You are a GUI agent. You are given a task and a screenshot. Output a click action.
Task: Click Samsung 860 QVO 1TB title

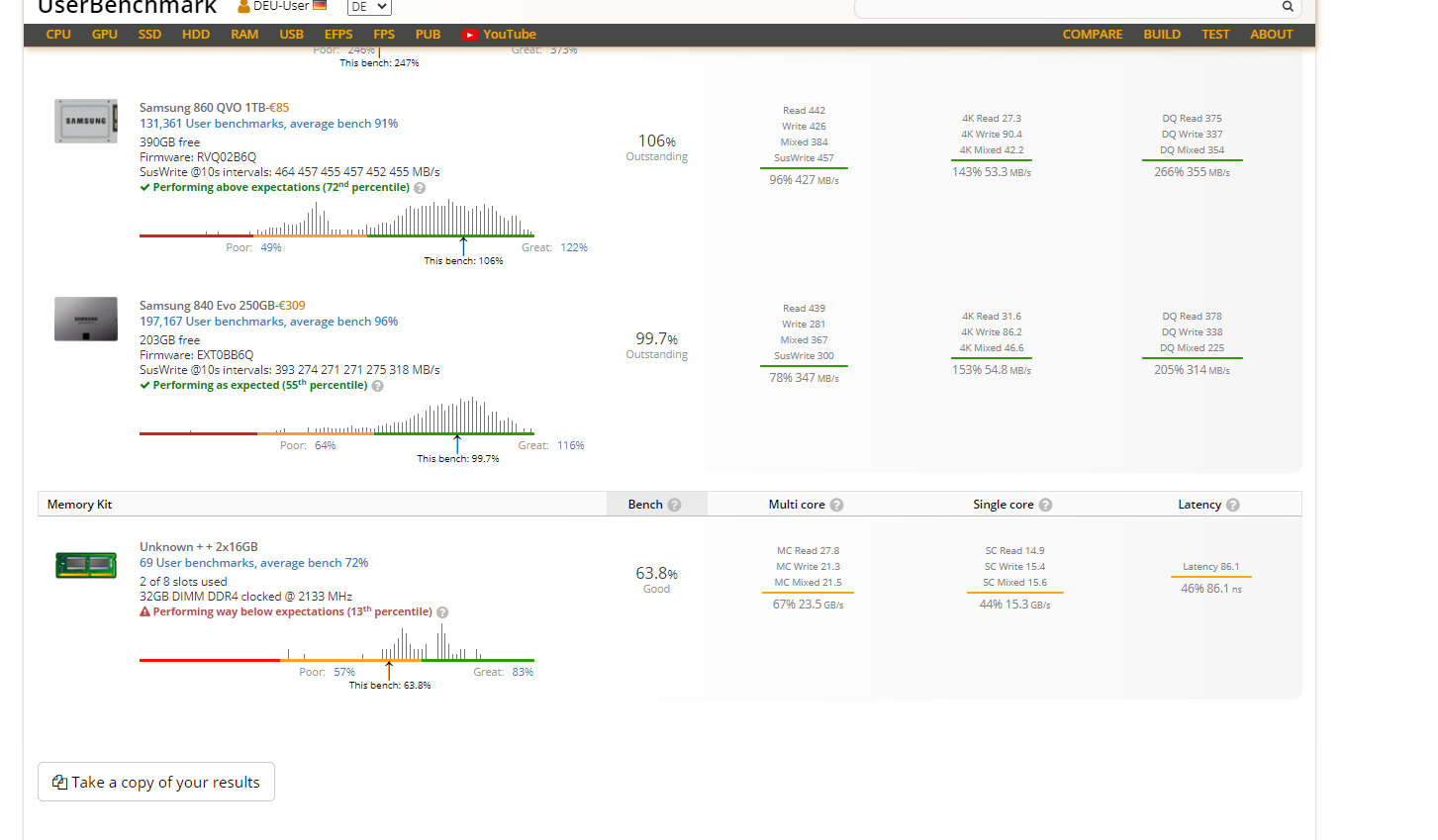(203, 108)
